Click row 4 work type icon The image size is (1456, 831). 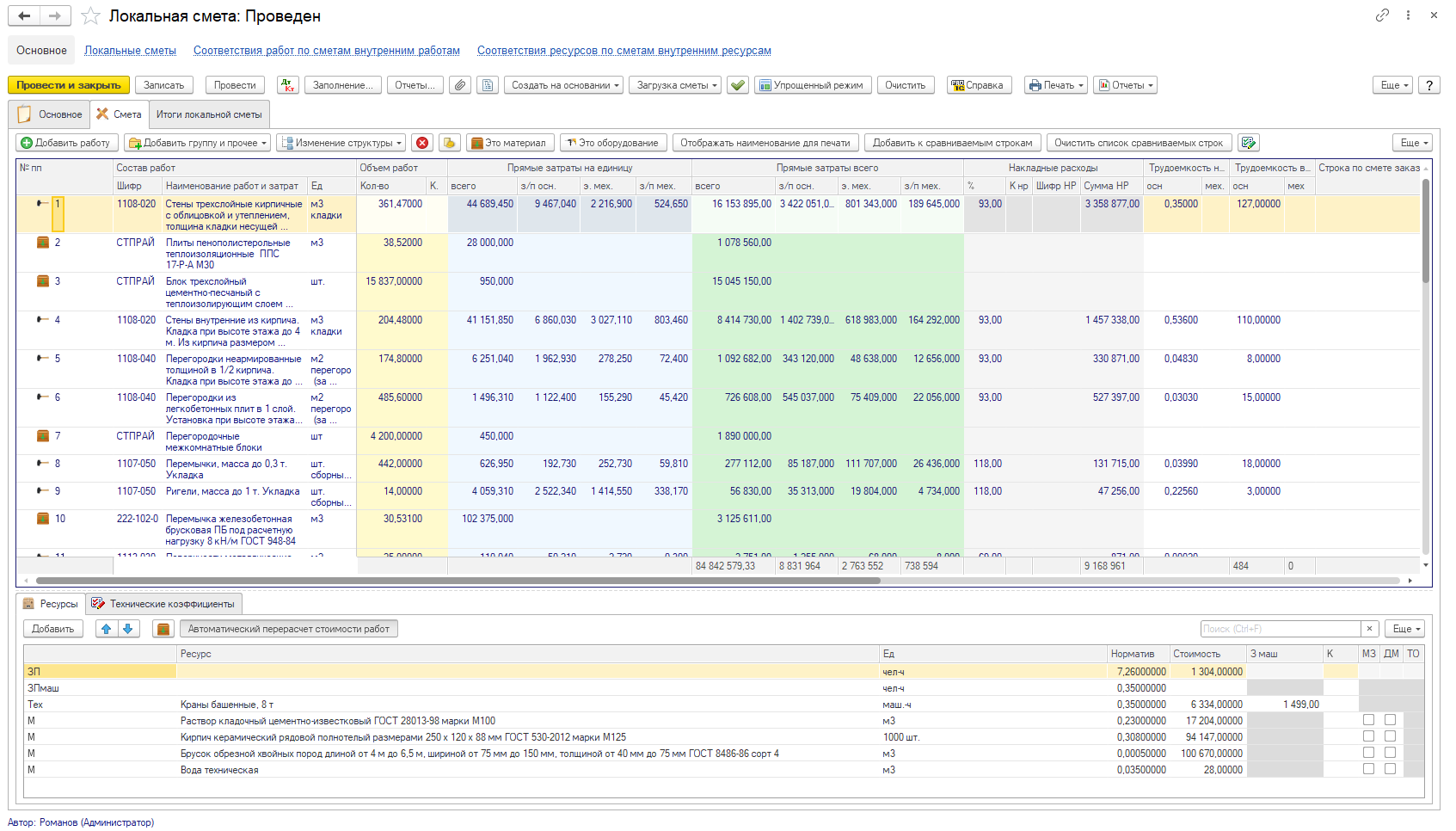pyautogui.click(x=43, y=320)
